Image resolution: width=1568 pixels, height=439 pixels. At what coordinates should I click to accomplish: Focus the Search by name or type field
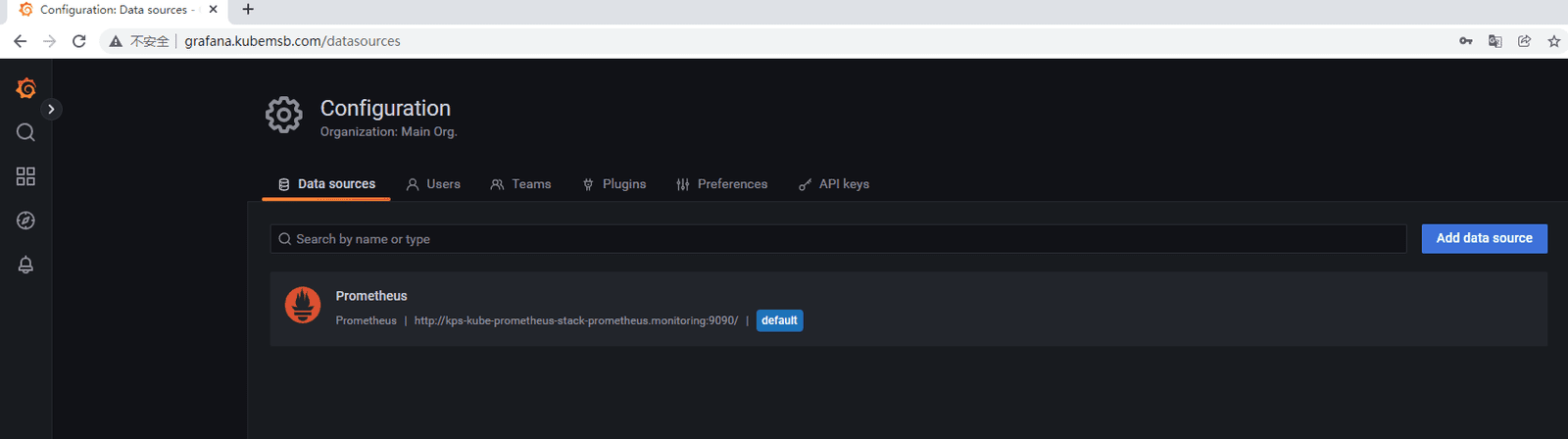838,239
